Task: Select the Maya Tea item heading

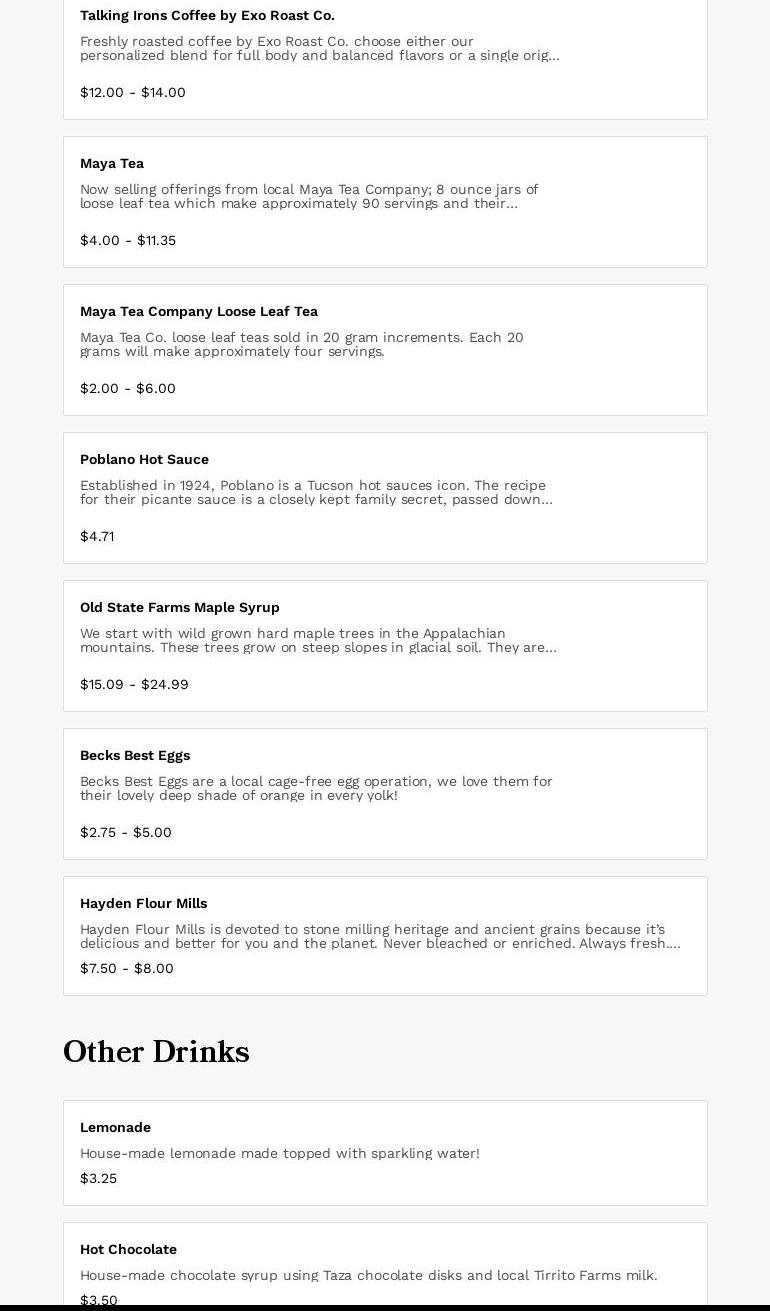Action: pos(112,164)
